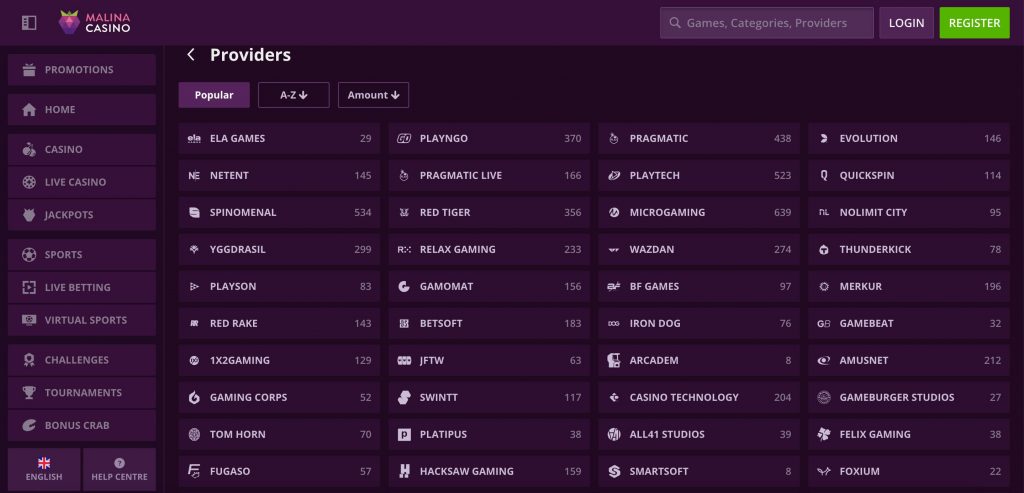Click the Live Casino chip icon
The image size is (1024, 493).
[29, 182]
